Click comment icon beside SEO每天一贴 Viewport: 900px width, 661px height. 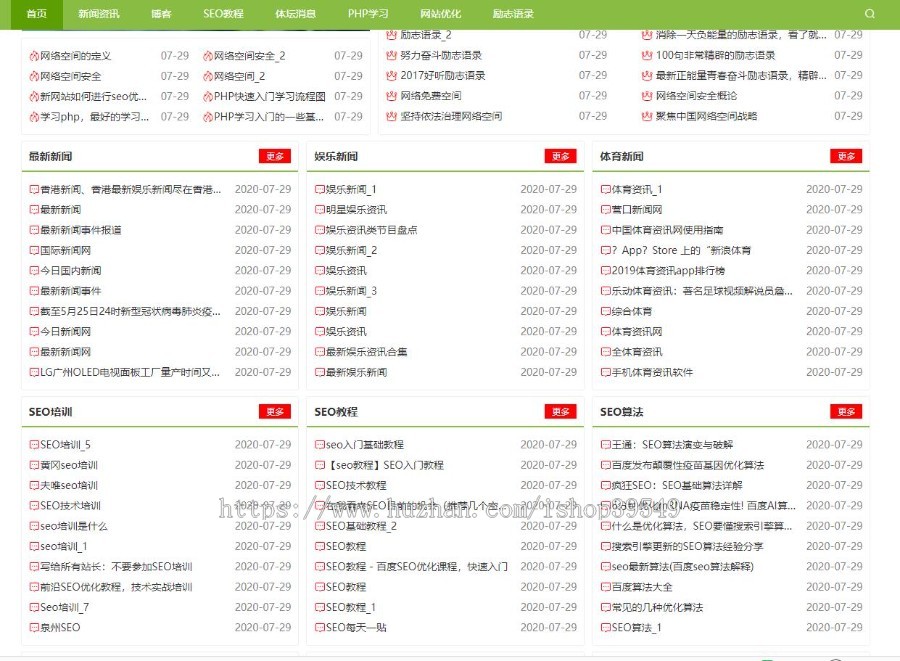point(320,628)
